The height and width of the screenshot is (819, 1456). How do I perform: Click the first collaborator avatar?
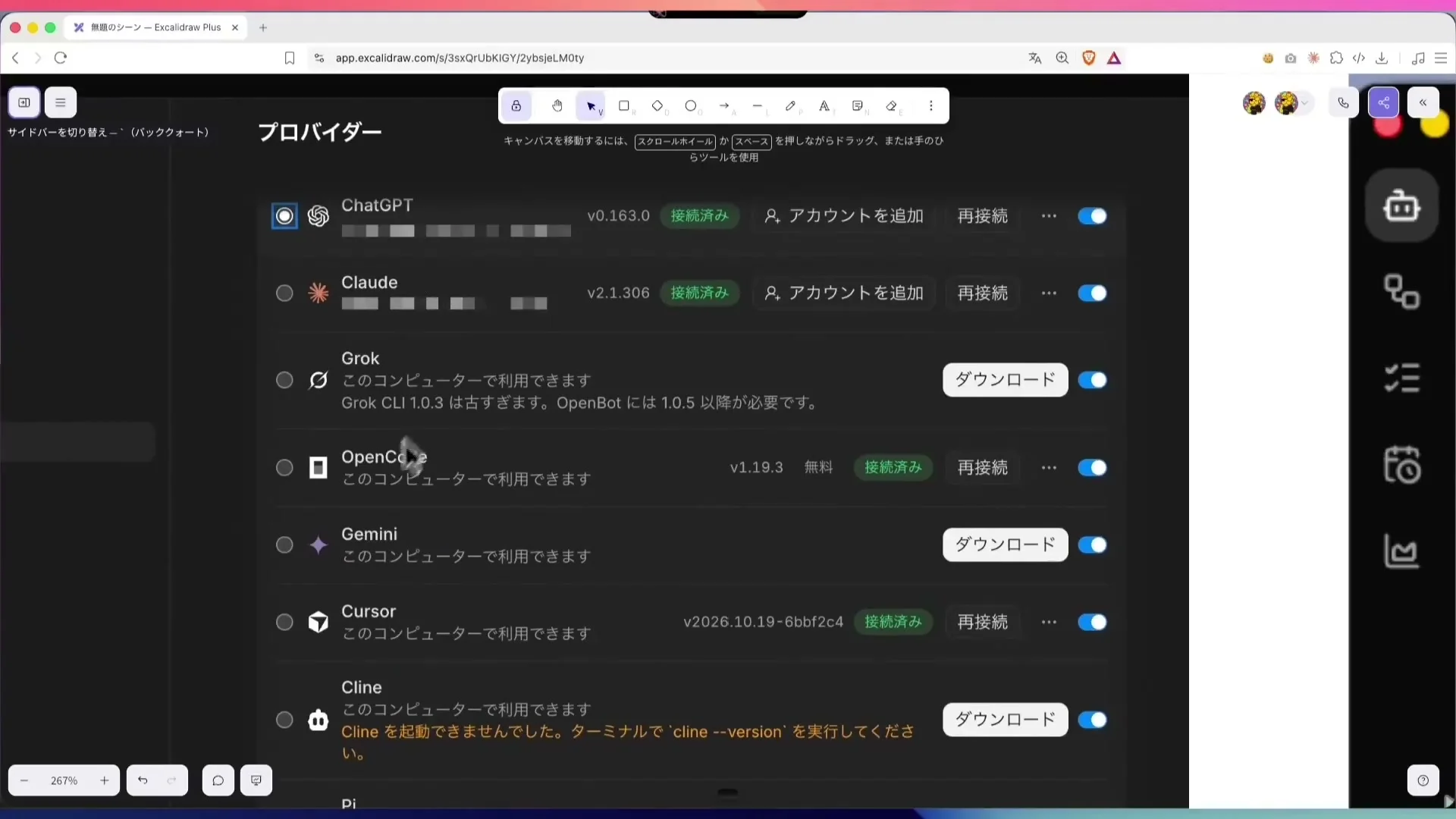click(x=1254, y=102)
